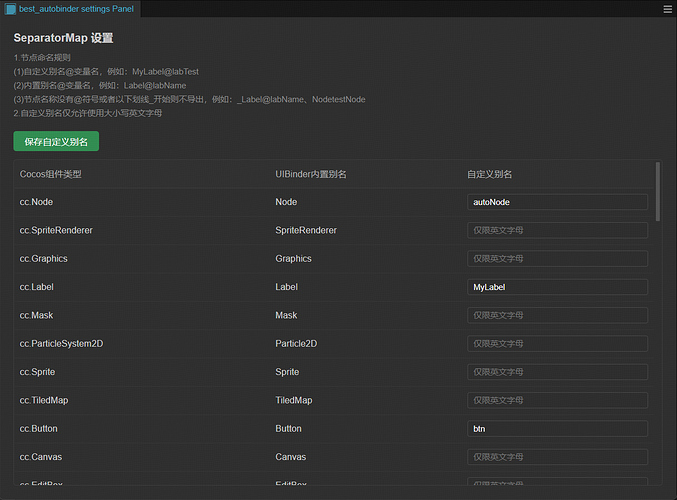677x500 pixels.
Task: Focus the alias field containing btn
Action: coord(557,429)
